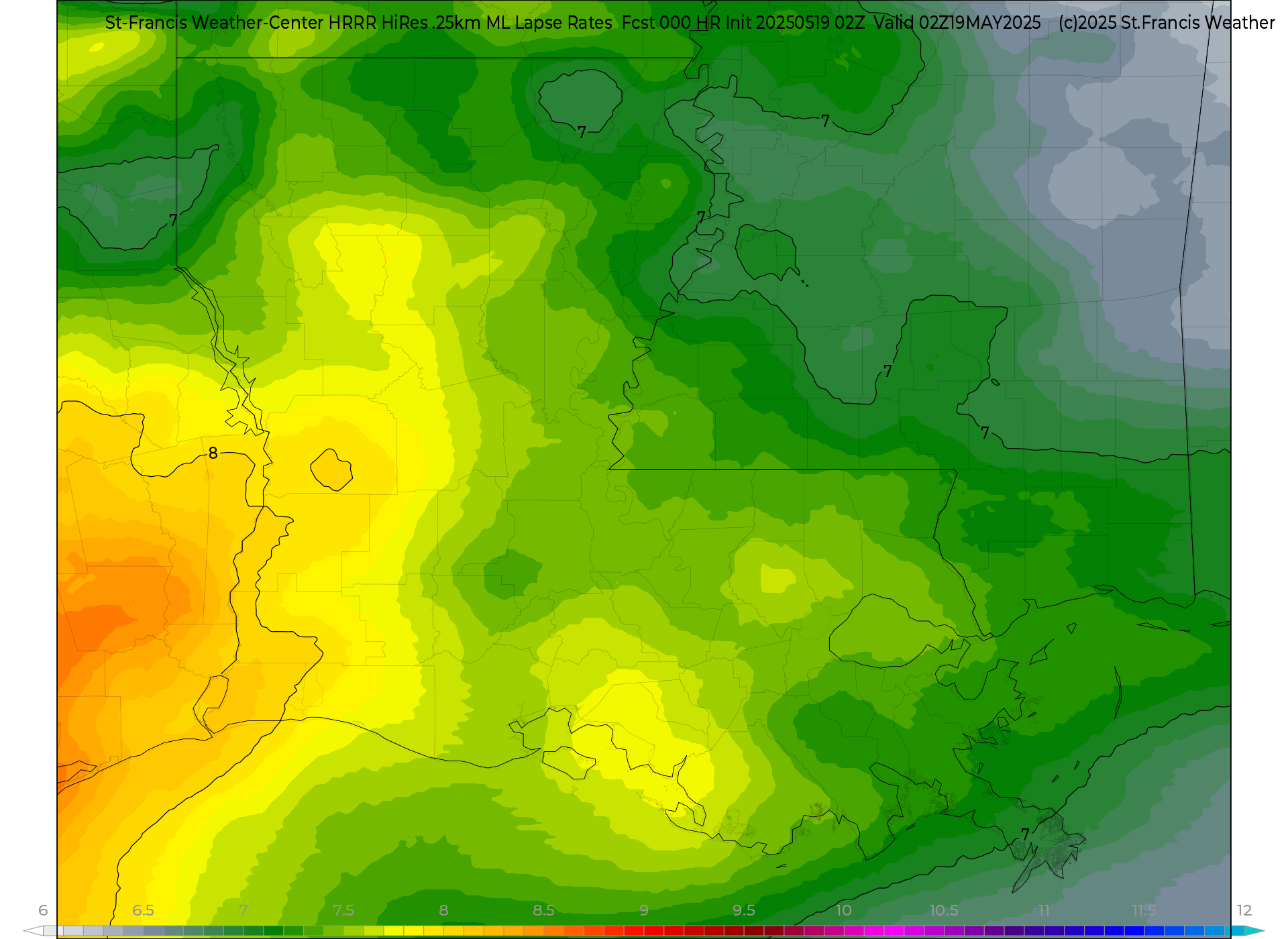Click the "Init 20250519 02Z" initialization time

click(795, 23)
